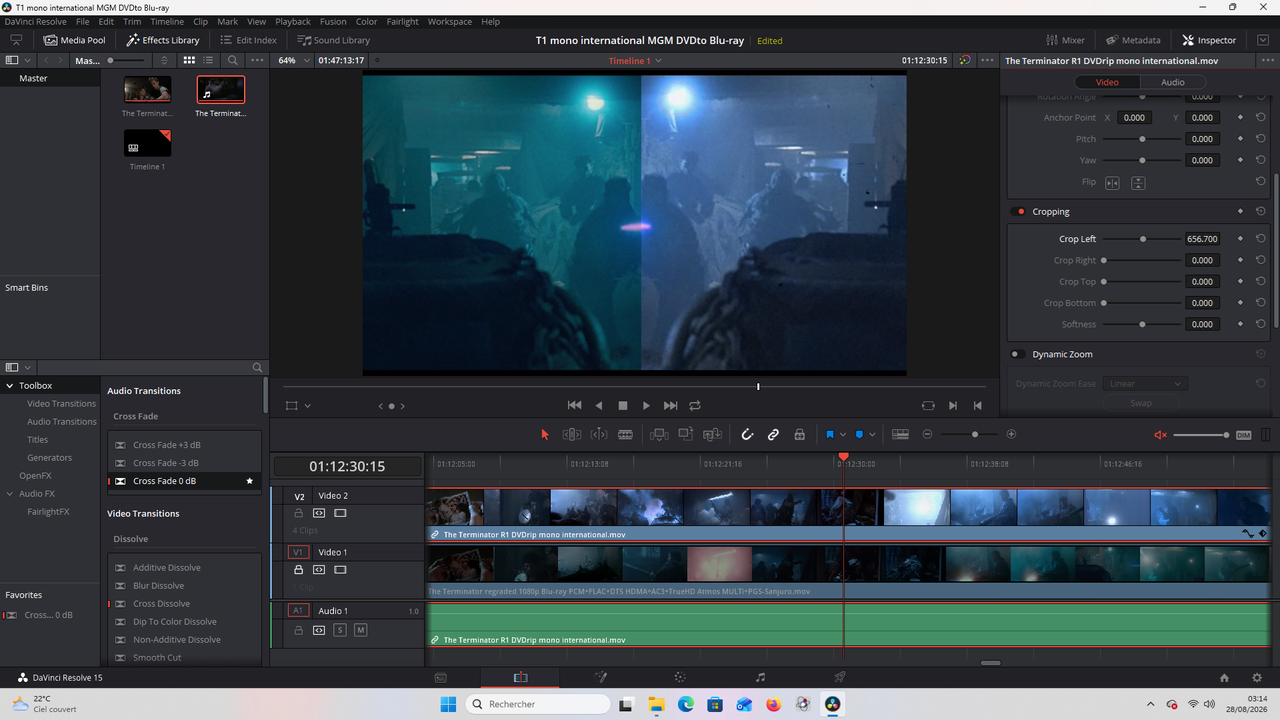Go to first frame of timeline
The width and height of the screenshot is (1280, 720).
(x=574, y=406)
